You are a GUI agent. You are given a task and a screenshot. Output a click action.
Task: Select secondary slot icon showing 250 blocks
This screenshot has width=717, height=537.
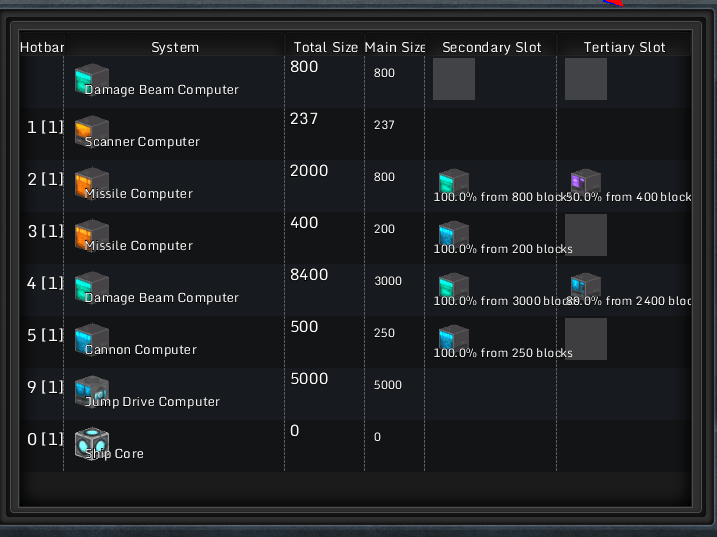[x=454, y=339]
